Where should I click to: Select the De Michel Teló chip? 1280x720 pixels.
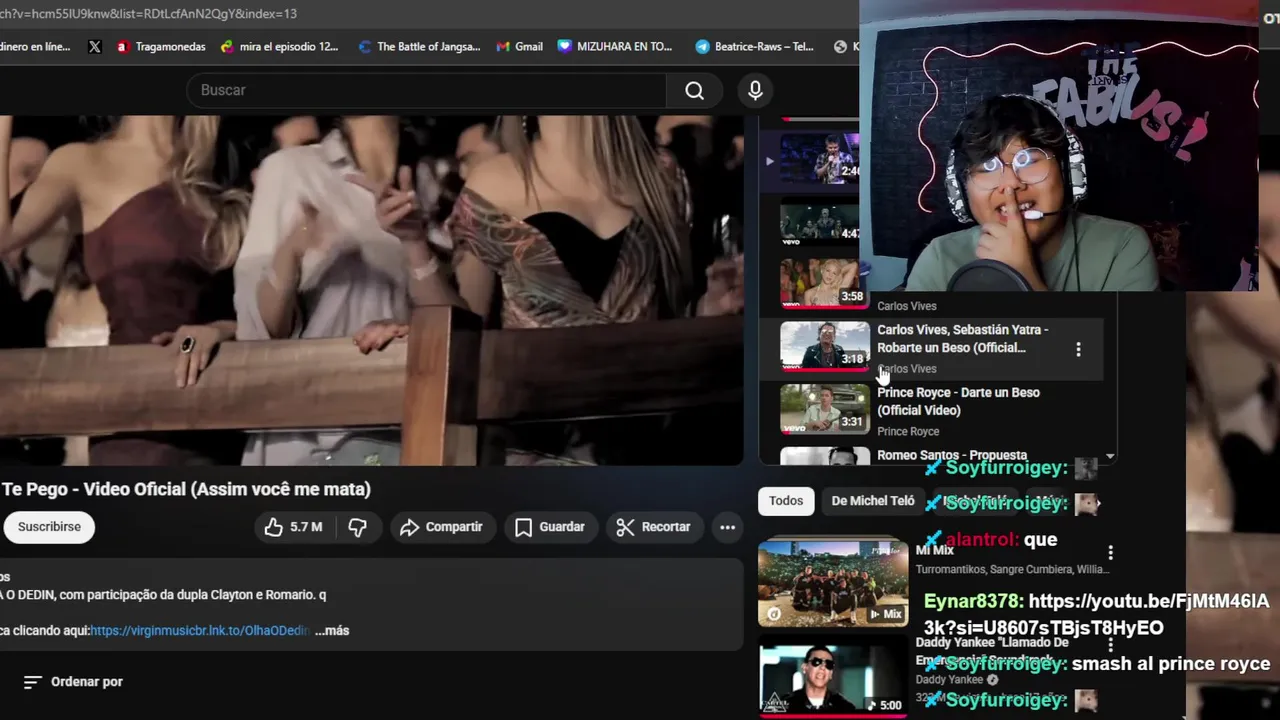pos(873,501)
